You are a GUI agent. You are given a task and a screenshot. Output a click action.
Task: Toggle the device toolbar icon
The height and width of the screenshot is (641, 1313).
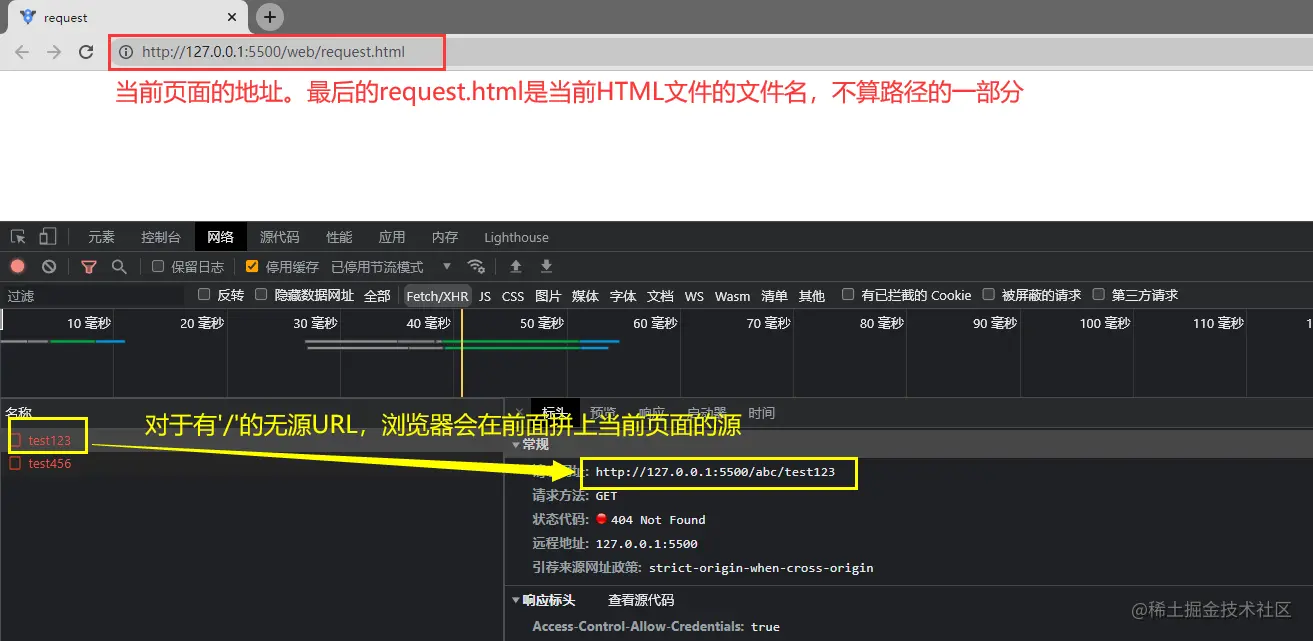pos(47,237)
